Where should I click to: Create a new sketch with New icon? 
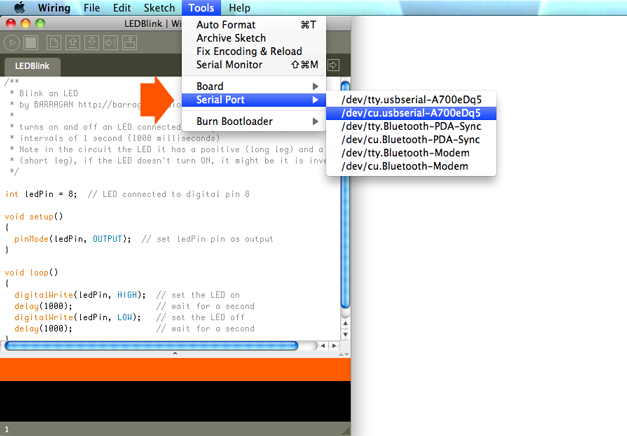(54, 42)
